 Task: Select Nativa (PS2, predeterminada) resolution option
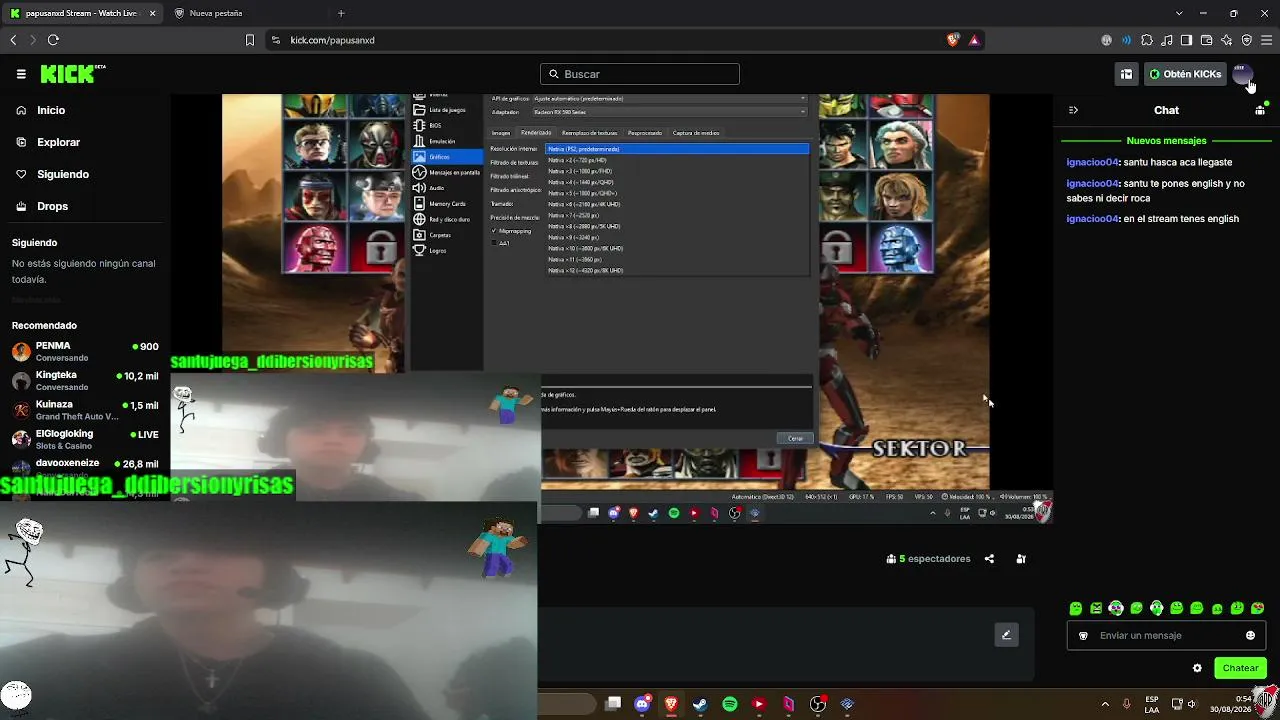pos(677,149)
